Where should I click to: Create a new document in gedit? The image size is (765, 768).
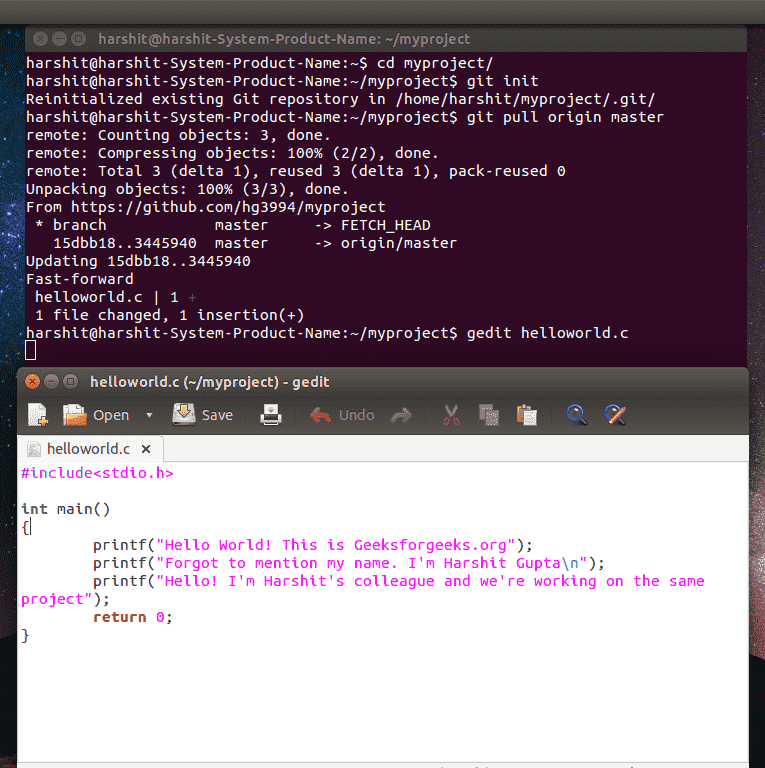38,415
